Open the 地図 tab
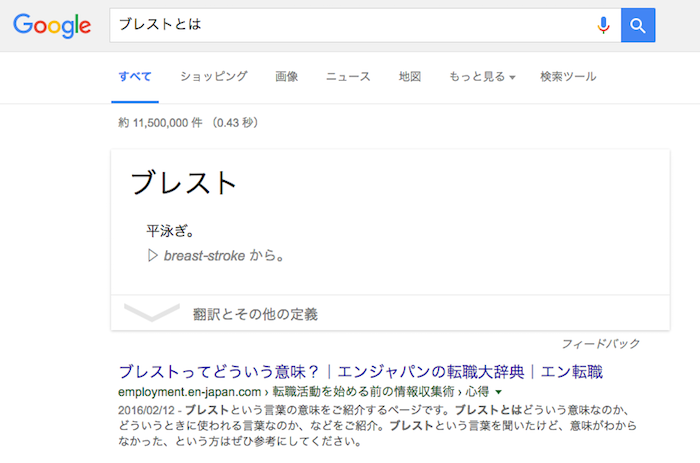 point(410,77)
